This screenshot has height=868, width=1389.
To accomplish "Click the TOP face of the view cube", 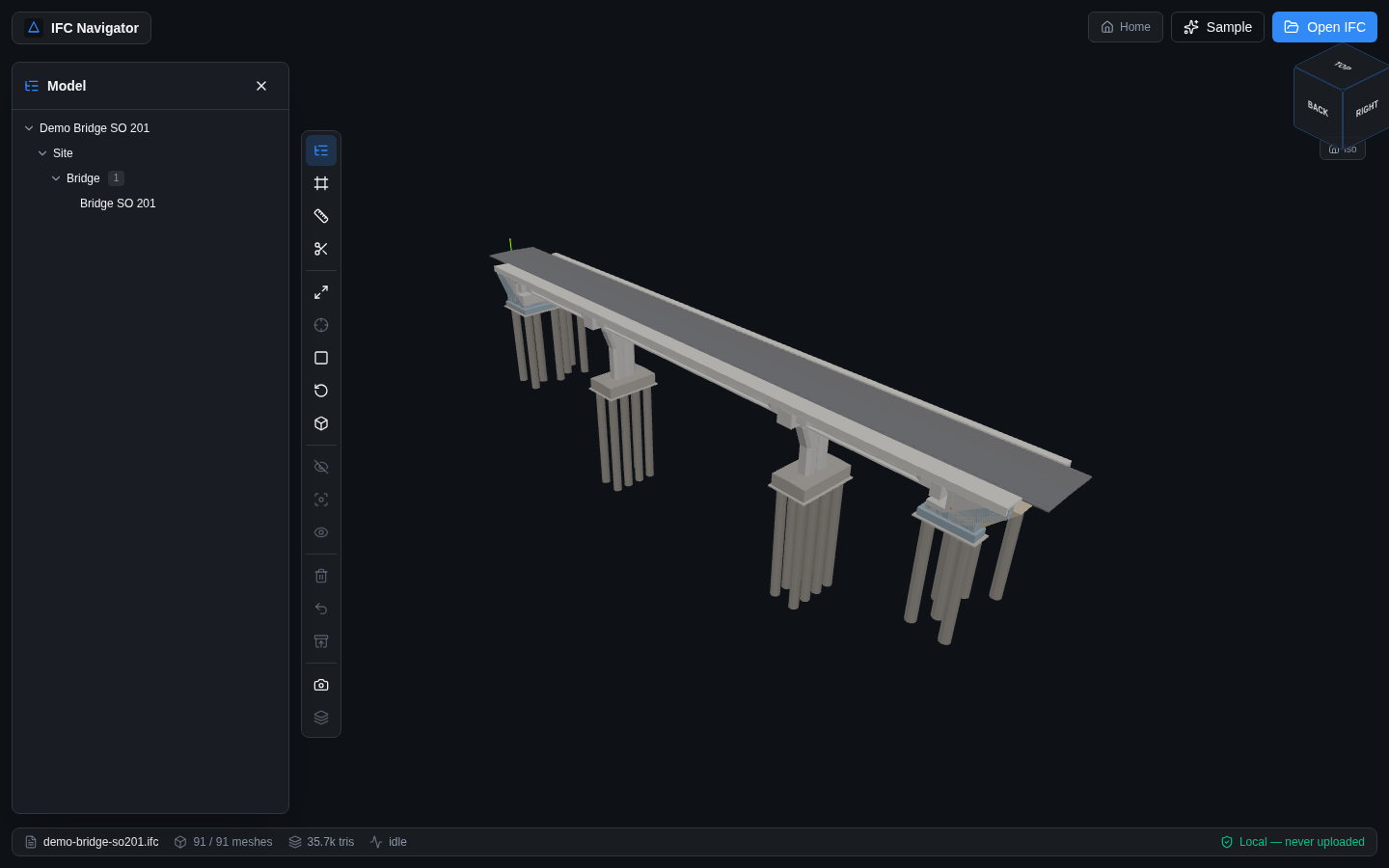I will point(1343,67).
